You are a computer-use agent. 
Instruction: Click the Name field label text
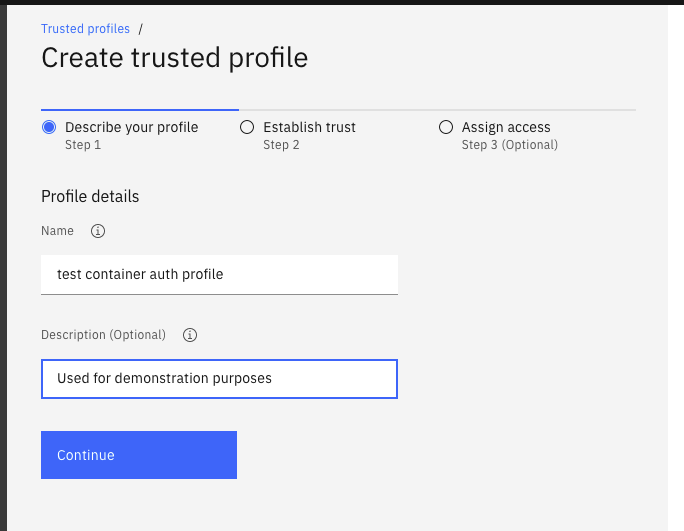click(x=57, y=231)
